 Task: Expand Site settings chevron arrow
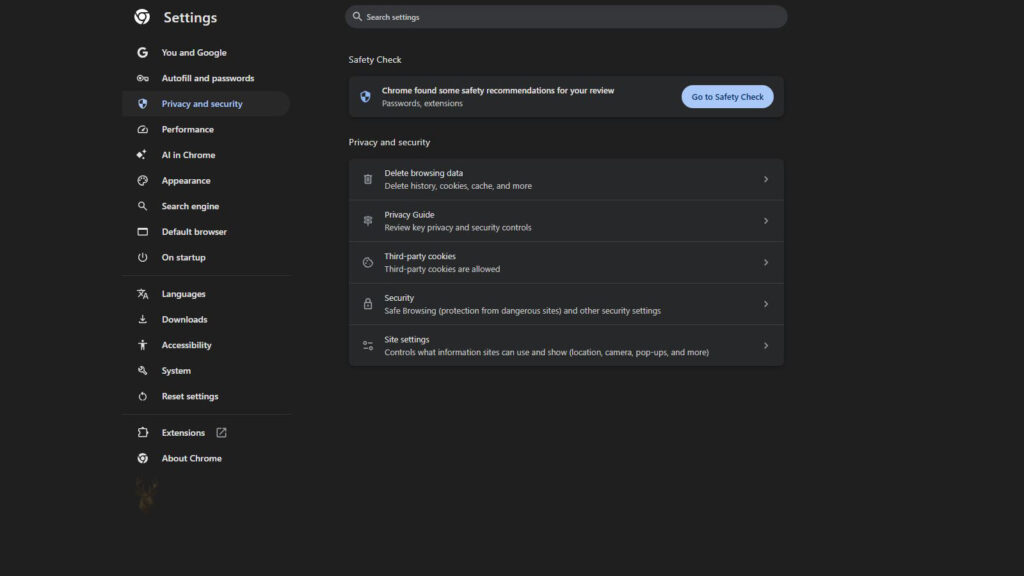click(x=765, y=345)
